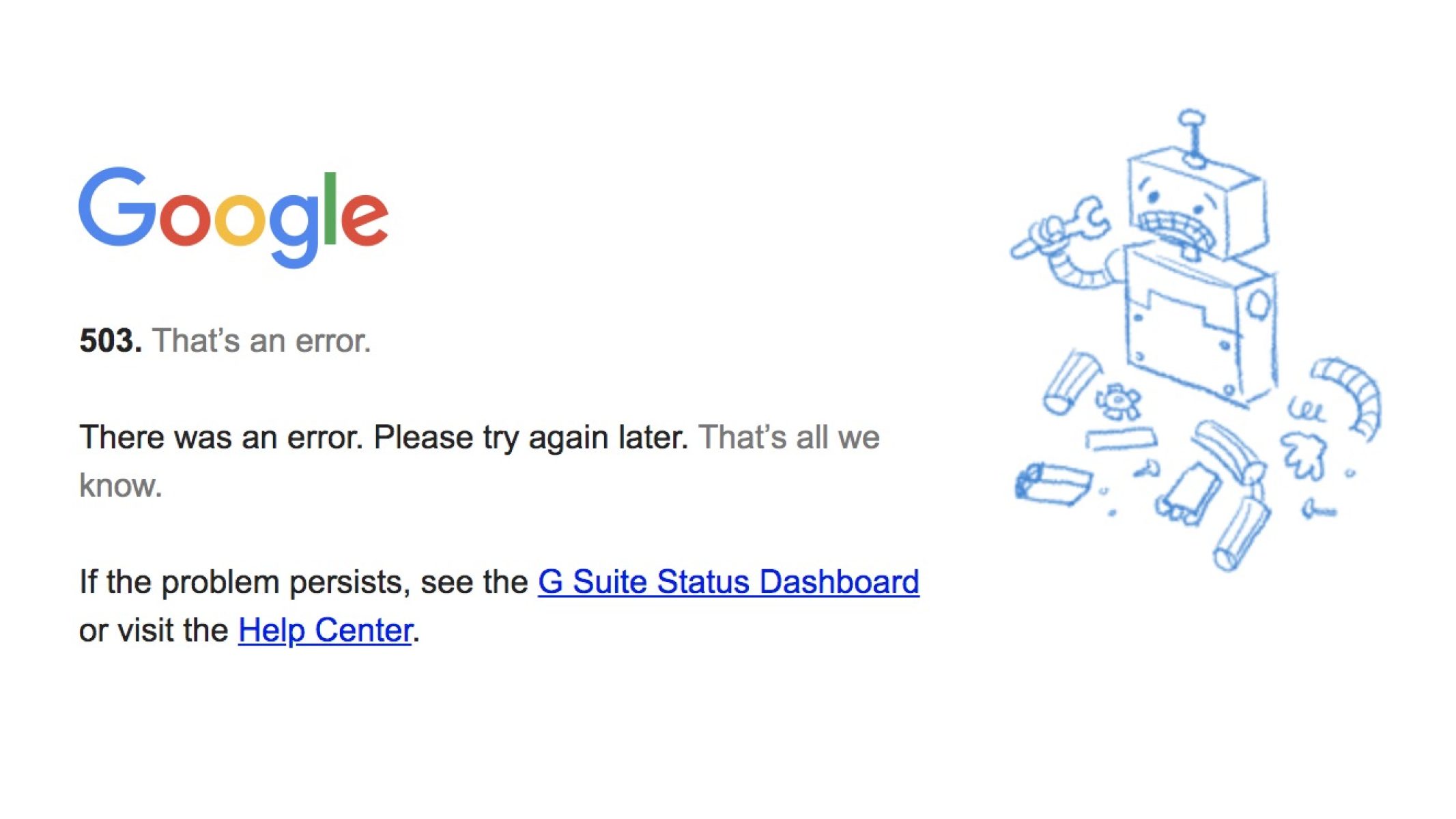Click the gray word "know."
Viewport: 1456px width, 819px height.
tap(120, 486)
